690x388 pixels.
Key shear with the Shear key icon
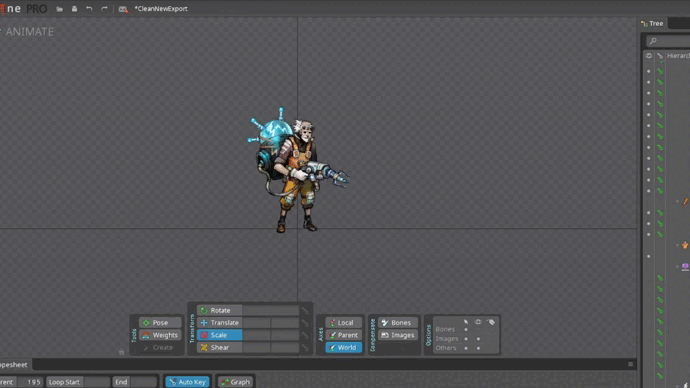click(x=305, y=348)
